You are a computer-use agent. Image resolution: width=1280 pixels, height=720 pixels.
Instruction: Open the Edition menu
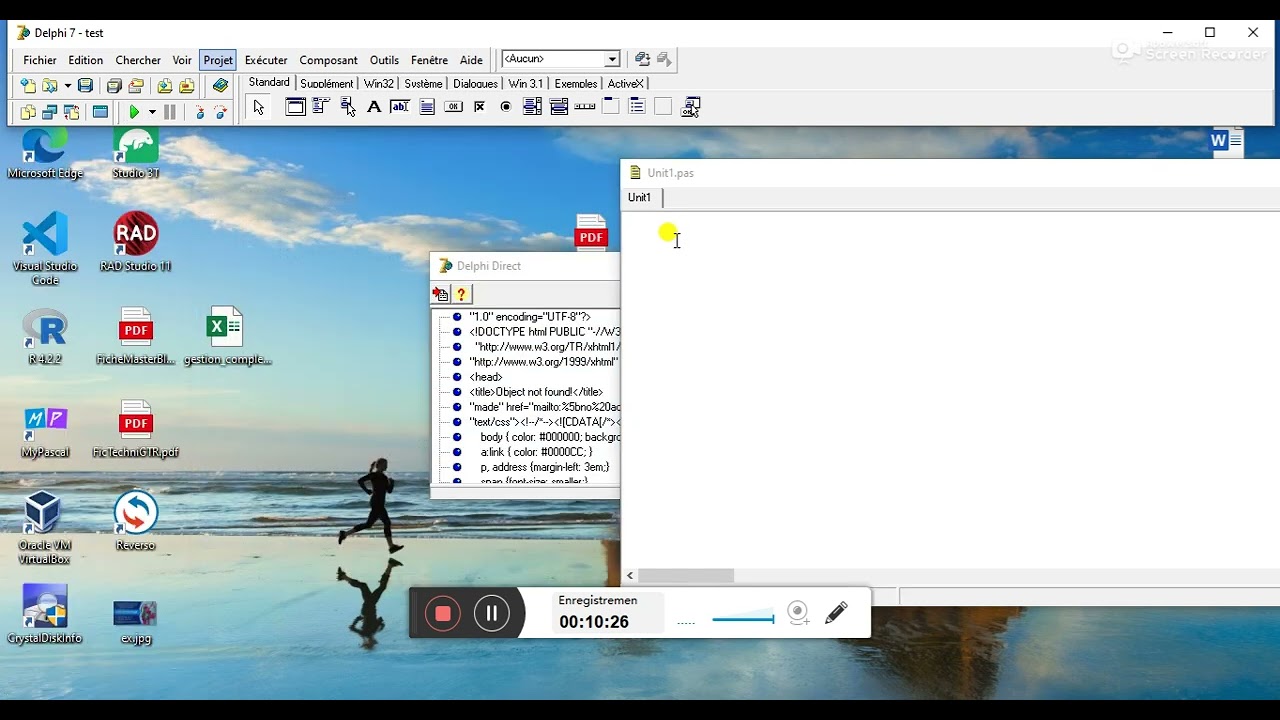(x=86, y=60)
